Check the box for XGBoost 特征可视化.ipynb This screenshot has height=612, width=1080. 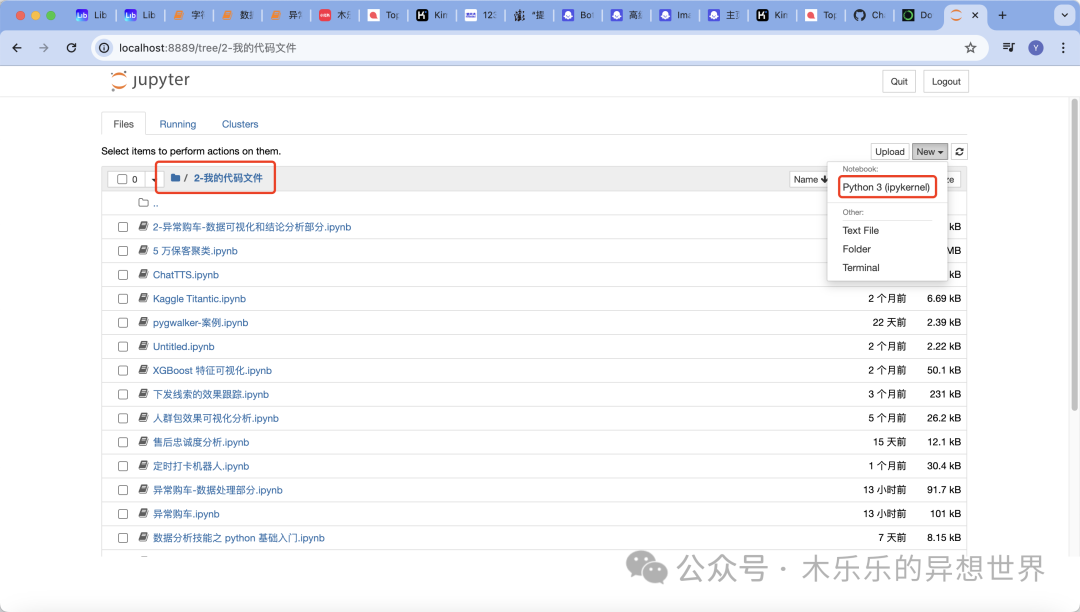123,370
